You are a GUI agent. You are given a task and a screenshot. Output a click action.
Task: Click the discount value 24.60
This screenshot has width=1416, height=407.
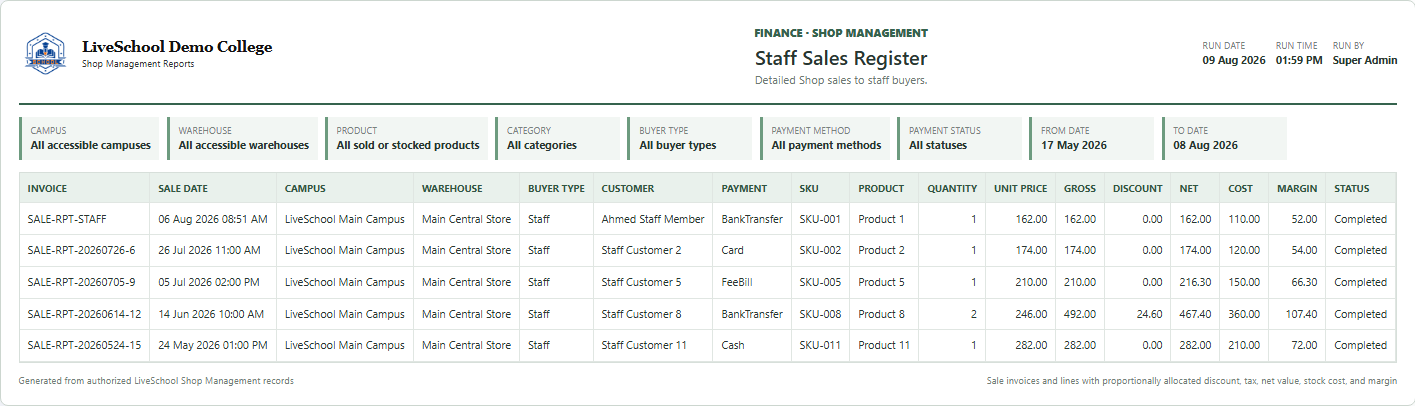1148,314
